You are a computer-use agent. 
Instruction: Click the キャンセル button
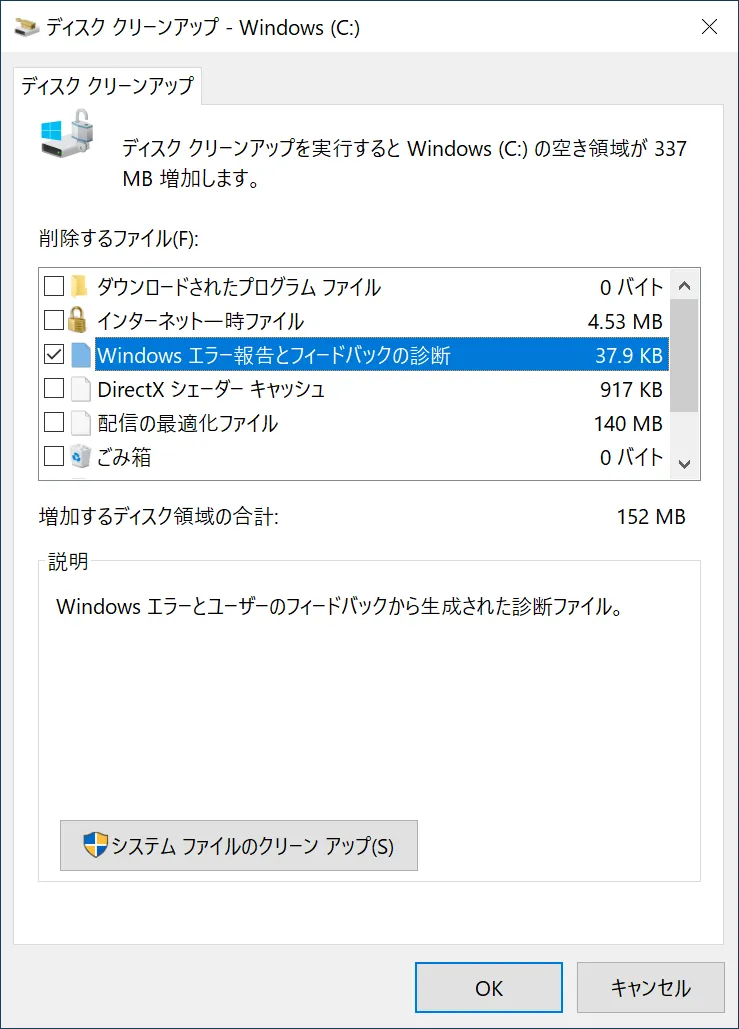650,988
